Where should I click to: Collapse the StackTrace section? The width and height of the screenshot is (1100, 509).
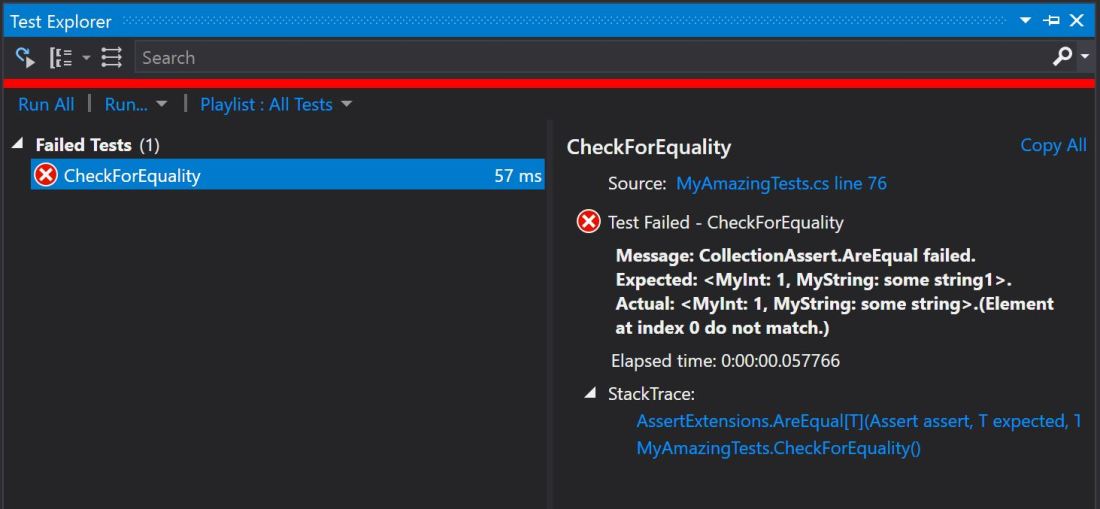(590, 393)
